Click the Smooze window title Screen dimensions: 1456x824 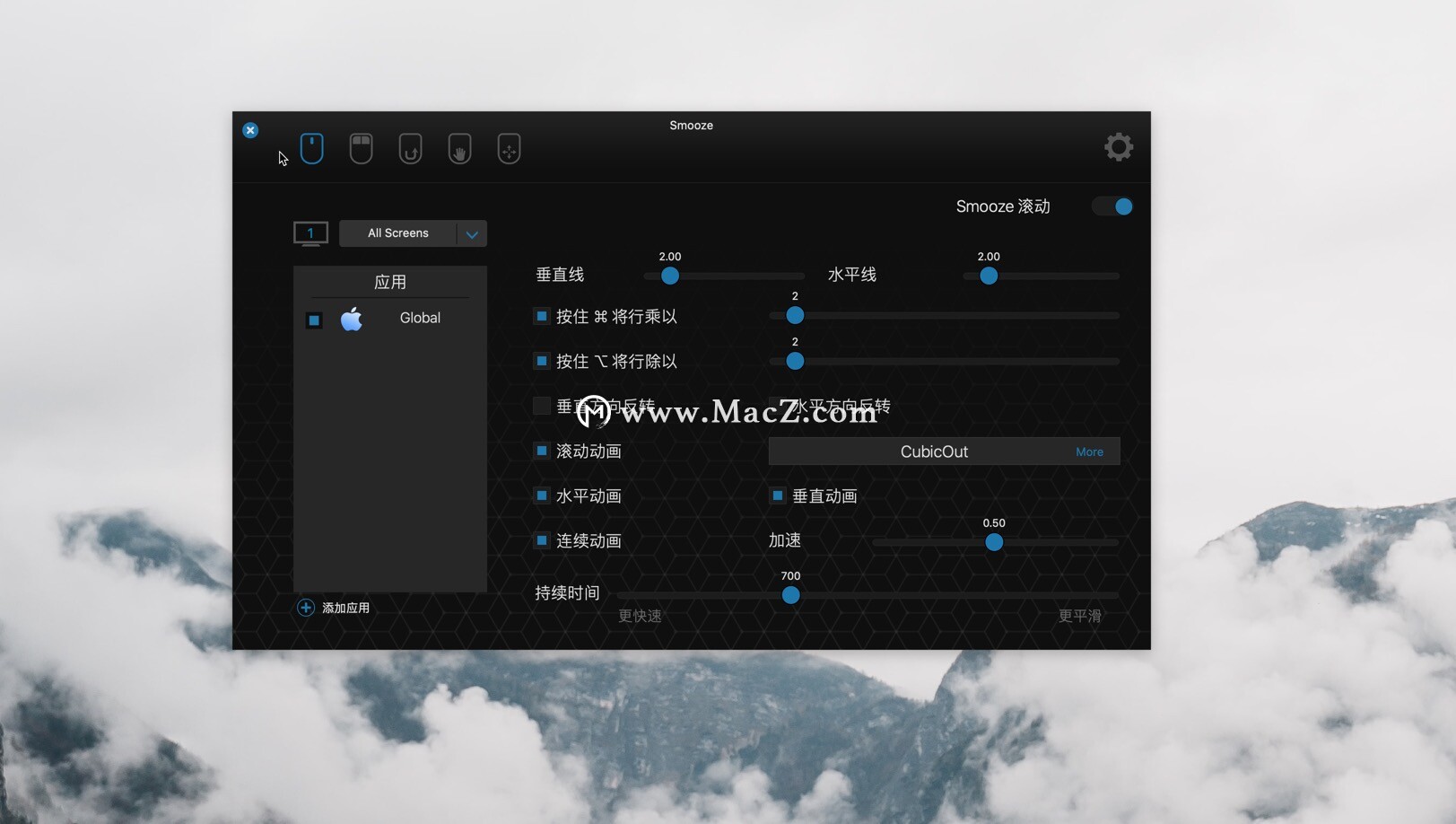(692, 126)
